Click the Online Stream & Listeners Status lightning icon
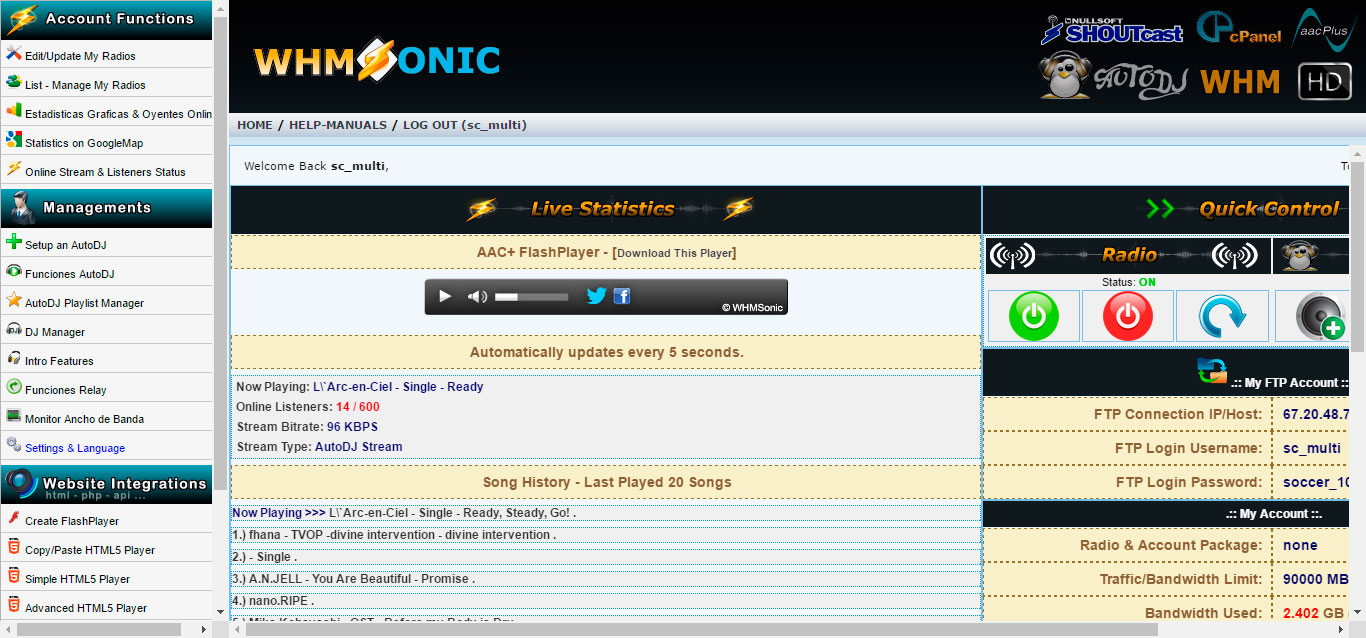 click(14, 170)
